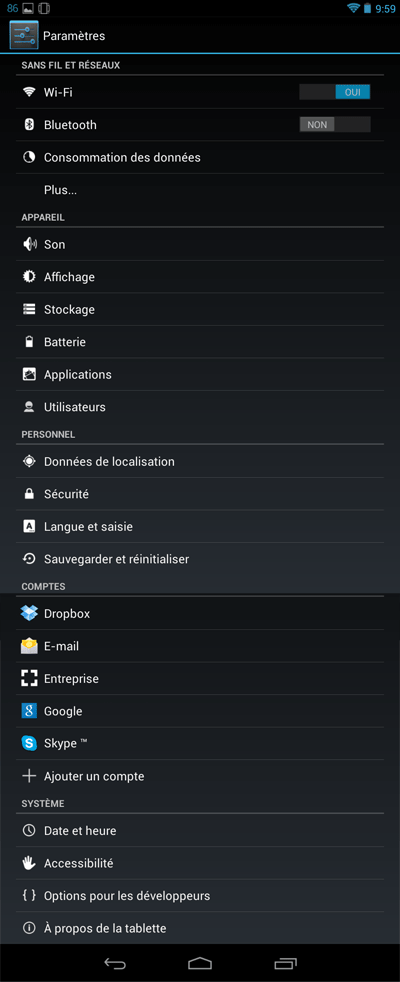Open the Skype account icon

pos(29,743)
